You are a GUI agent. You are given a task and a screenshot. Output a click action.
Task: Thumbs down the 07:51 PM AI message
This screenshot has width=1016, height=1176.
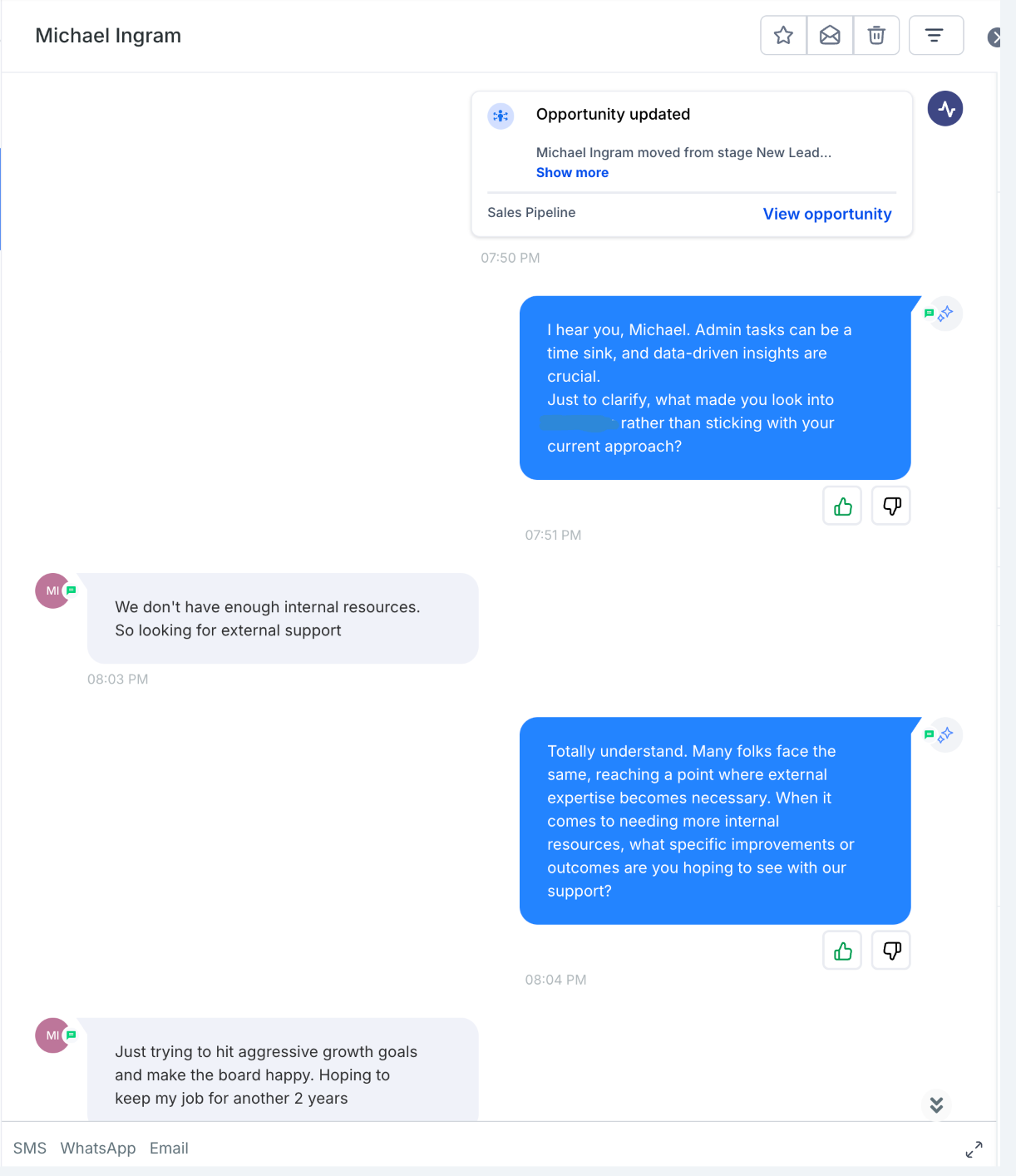tap(891, 506)
